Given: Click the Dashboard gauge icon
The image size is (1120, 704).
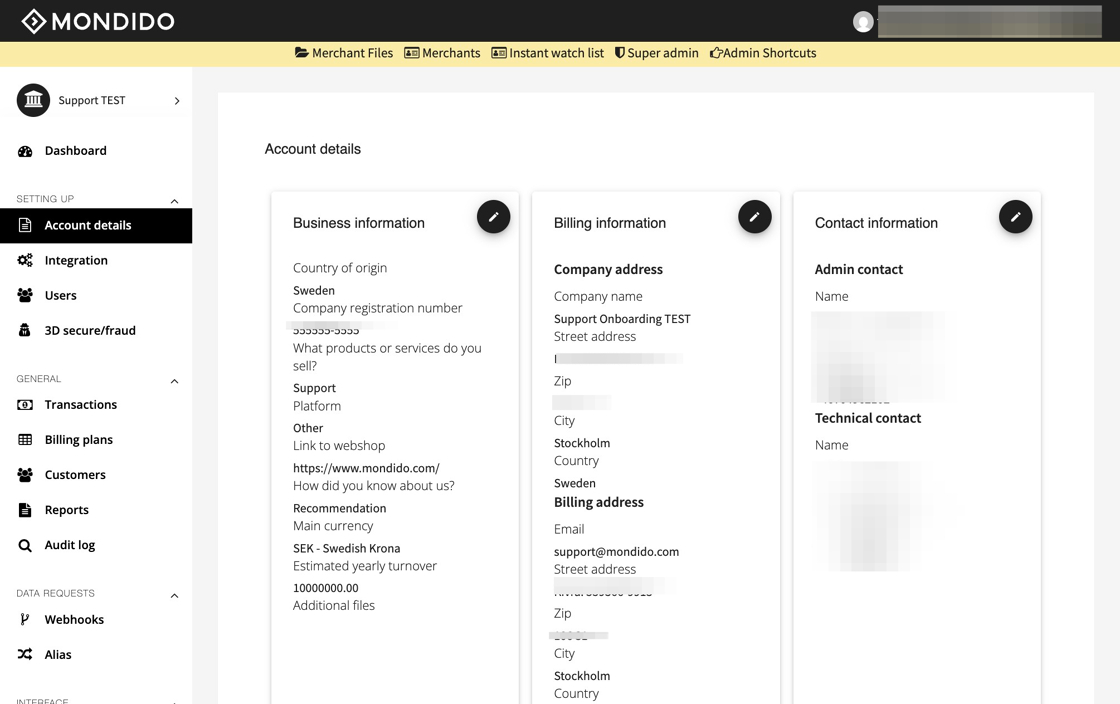Looking at the screenshot, I should tap(25, 151).
